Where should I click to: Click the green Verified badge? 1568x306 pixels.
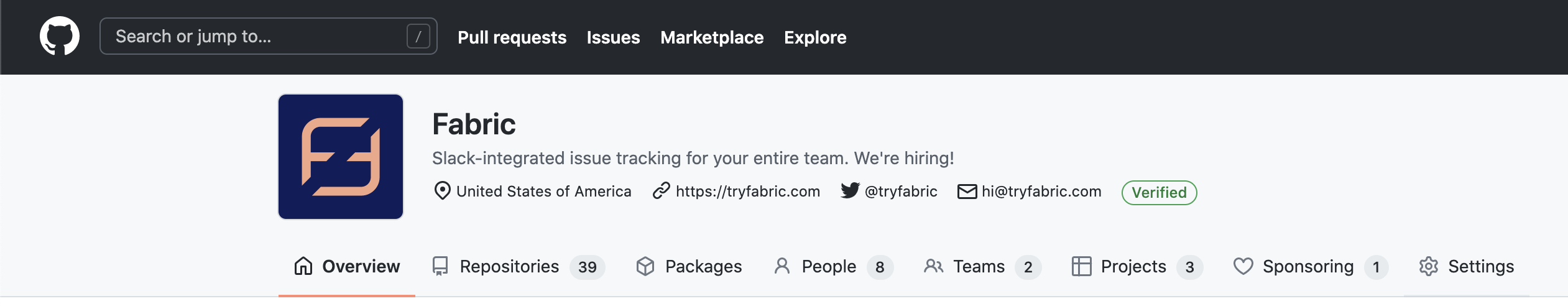click(x=1159, y=192)
